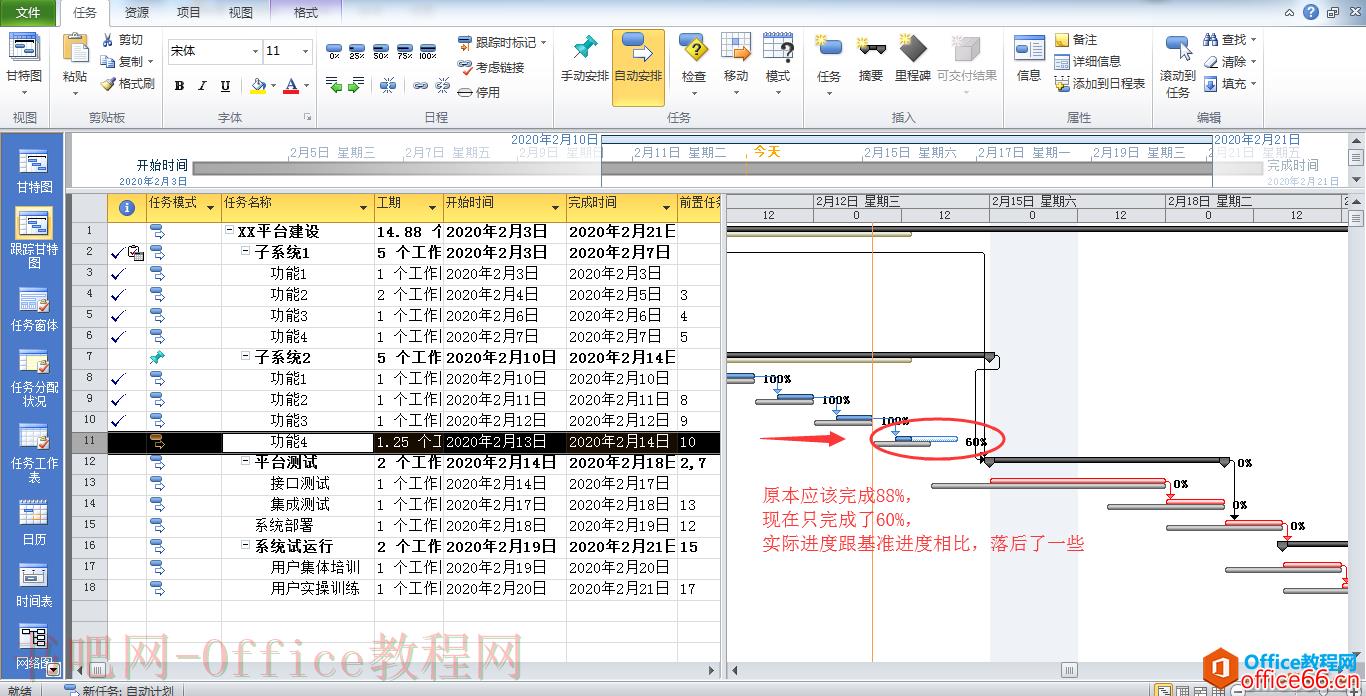Open task 信息 information dialog
The width and height of the screenshot is (1366, 696).
(1029, 59)
